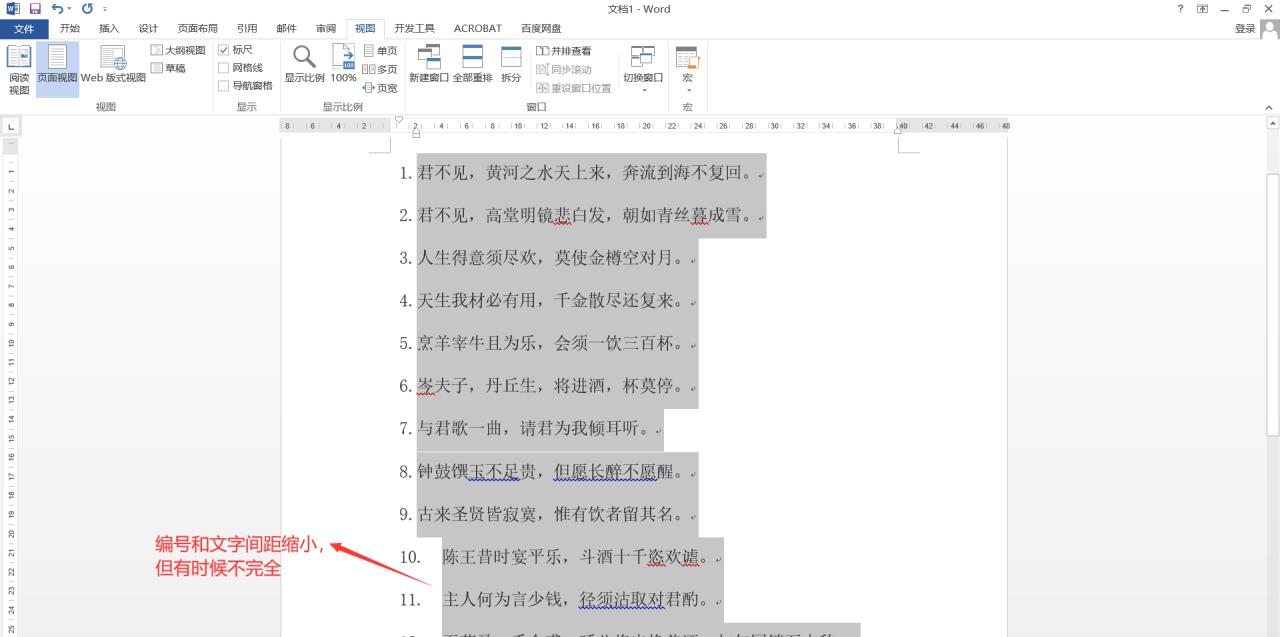Click 新建窗口 new window
This screenshot has height=637, width=1280.
pyautogui.click(x=429, y=65)
